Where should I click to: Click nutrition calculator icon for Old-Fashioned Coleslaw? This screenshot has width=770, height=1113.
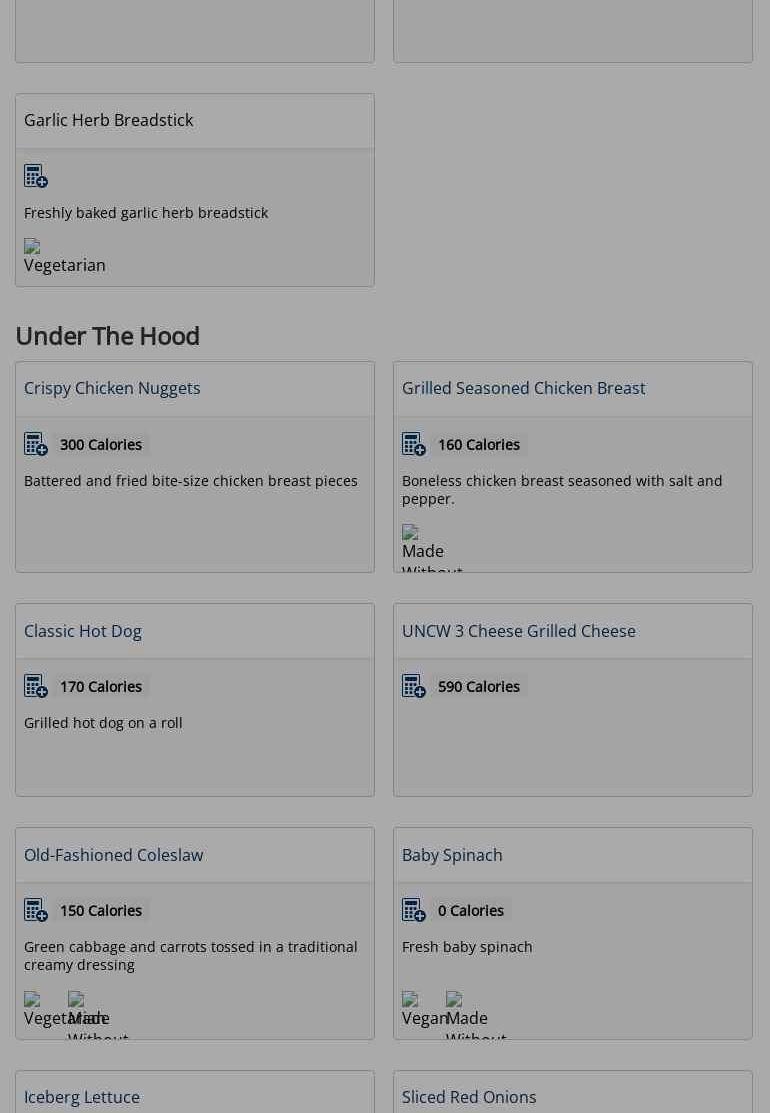coord(36,910)
